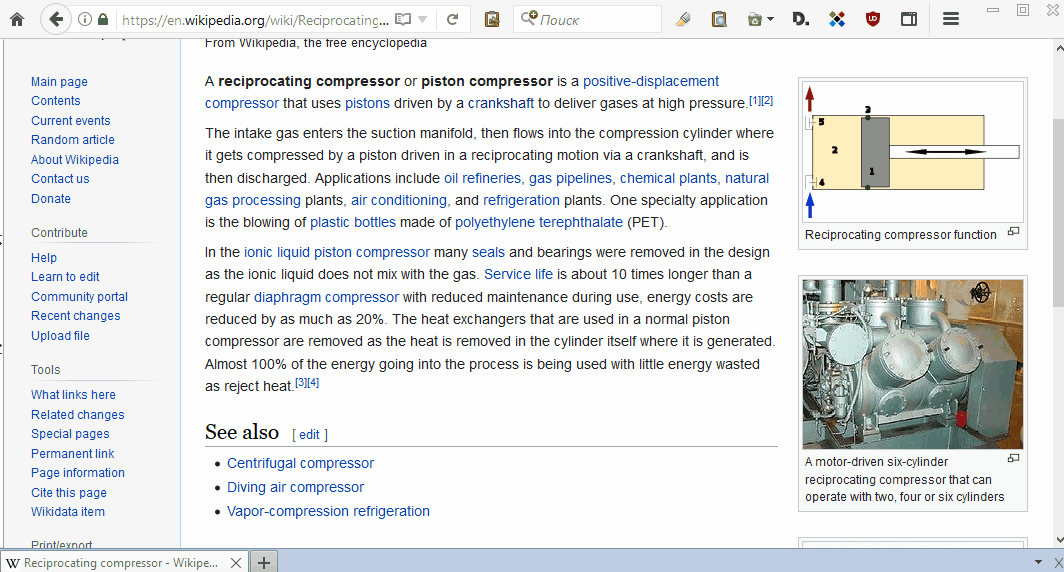Open a new tab with plus button
This screenshot has height=572, width=1064.
264,562
